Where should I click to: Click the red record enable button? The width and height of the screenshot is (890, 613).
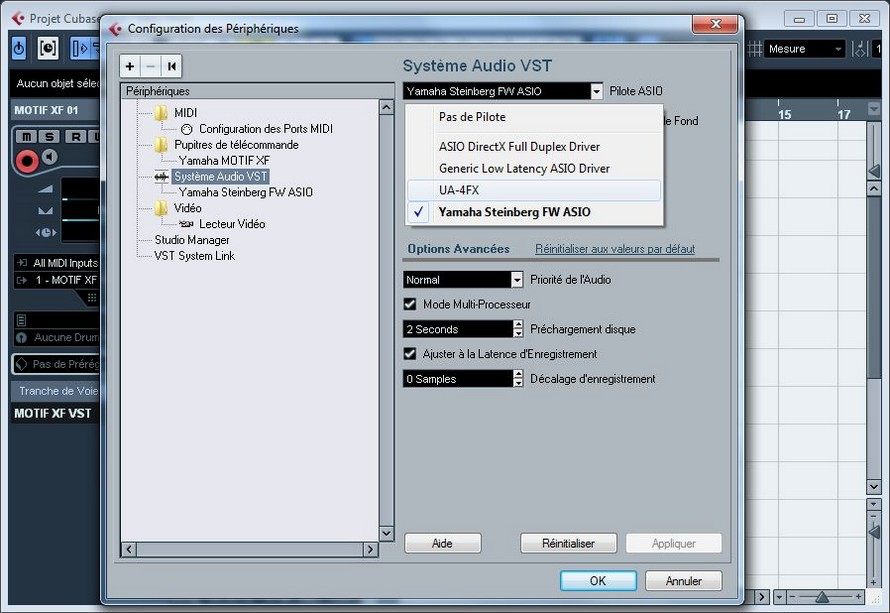(x=26, y=158)
